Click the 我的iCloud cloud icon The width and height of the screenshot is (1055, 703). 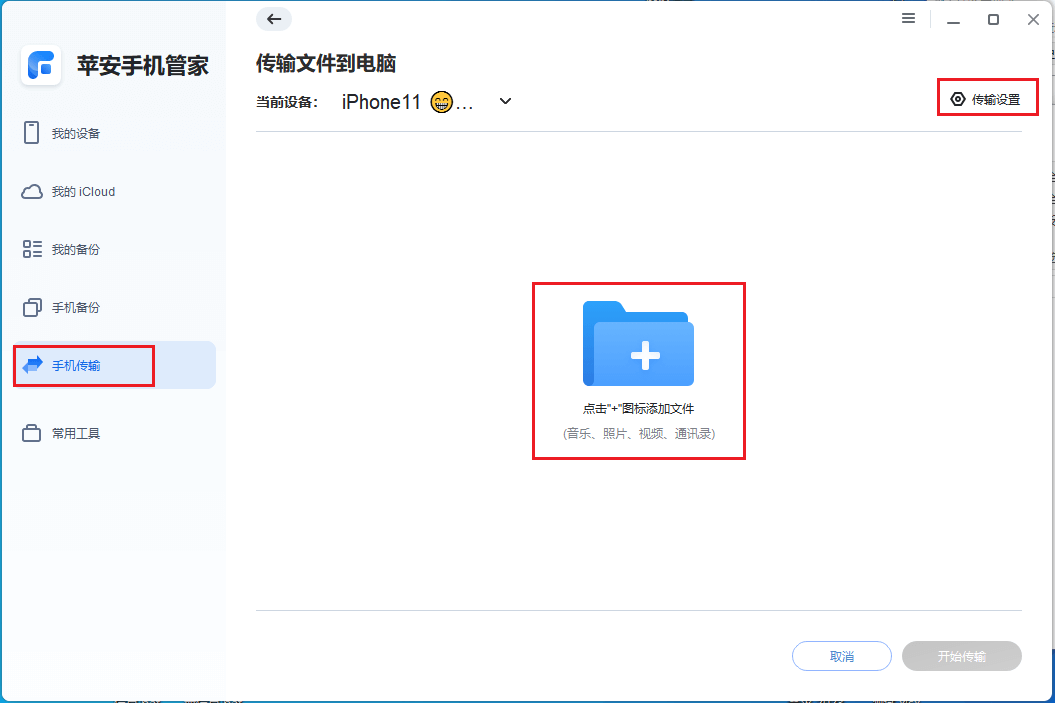point(32,190)
